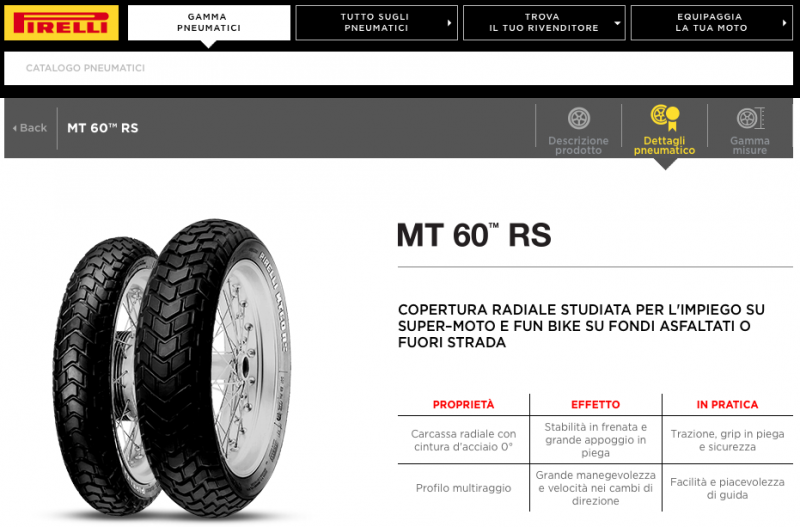The width and height of the screenshot is (800, 527).
Task: Go Back to previous page
Action: pos(30,128)
